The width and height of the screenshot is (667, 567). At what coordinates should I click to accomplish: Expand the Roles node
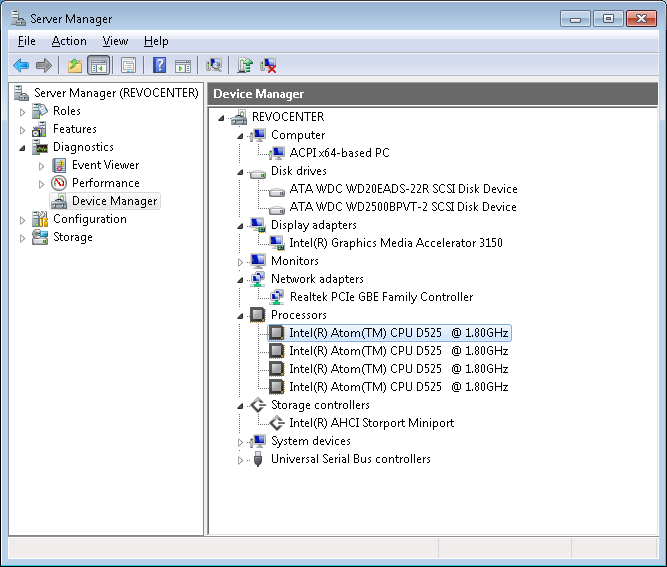coord(23,112)
